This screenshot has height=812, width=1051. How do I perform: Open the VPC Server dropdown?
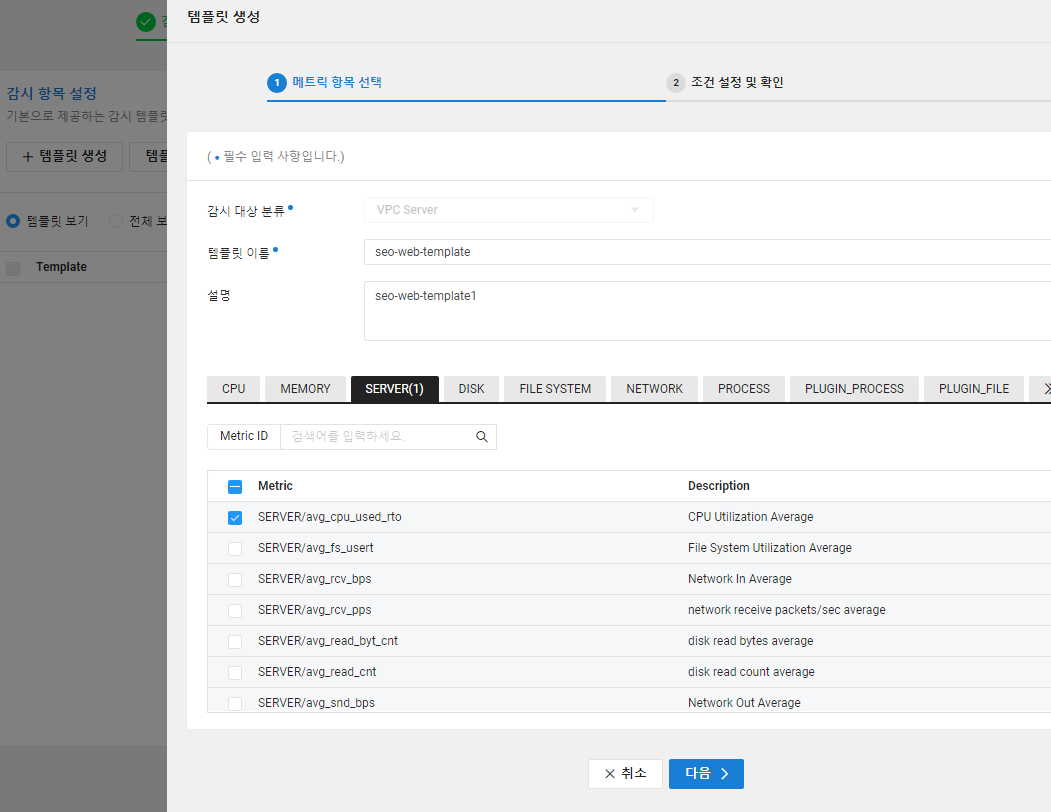[509, 210]
